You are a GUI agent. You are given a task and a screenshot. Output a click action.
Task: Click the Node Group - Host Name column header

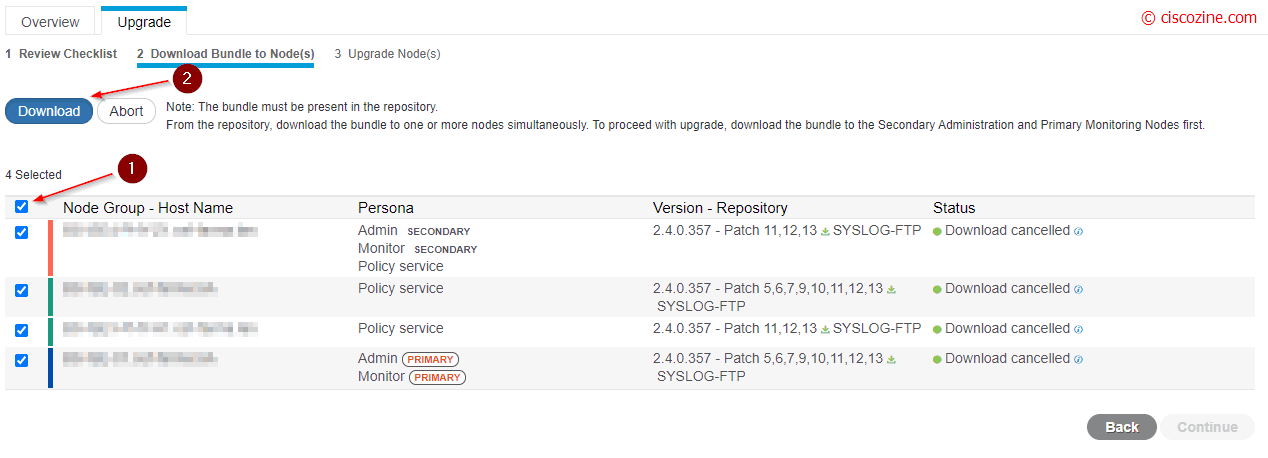[x=148, y=208]
